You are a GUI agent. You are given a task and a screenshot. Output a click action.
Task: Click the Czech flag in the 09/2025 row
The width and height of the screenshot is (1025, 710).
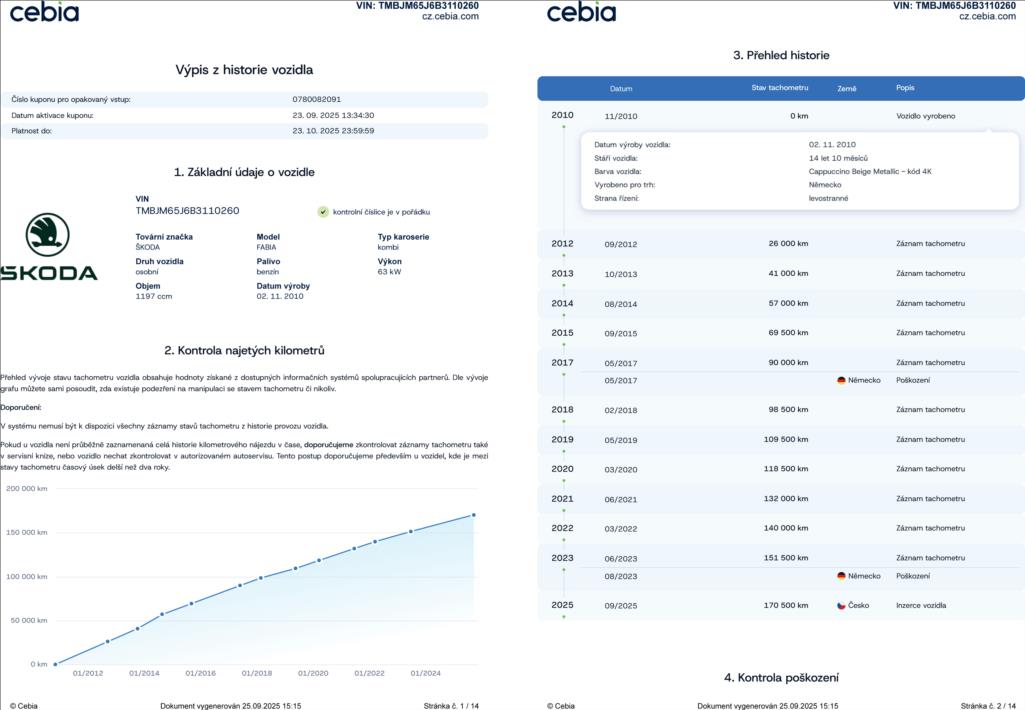click(x=841, y=605)
